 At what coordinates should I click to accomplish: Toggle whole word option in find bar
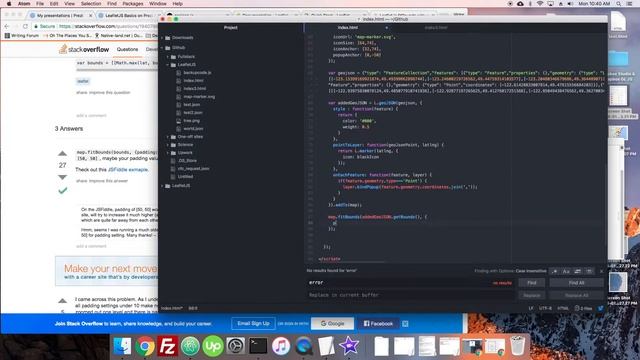pyautogui.click(x=589, y=271)
